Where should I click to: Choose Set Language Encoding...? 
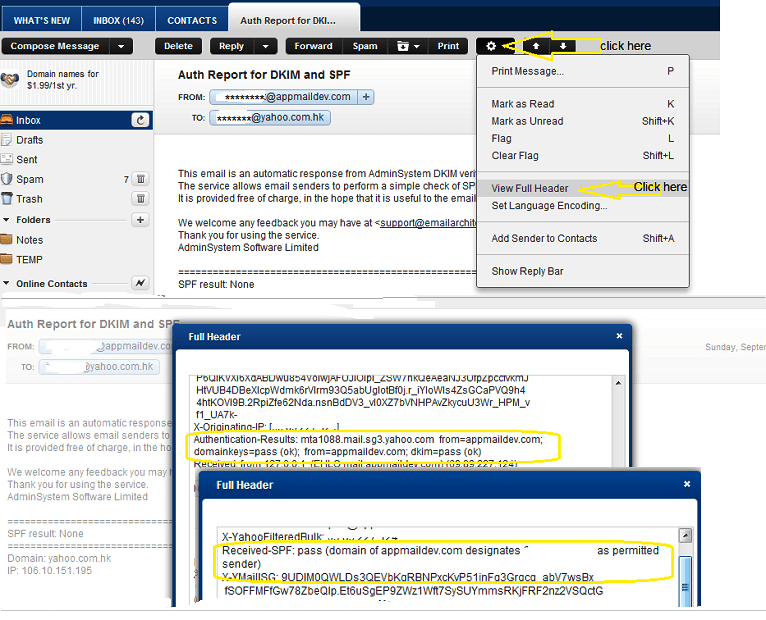(582, 206)
